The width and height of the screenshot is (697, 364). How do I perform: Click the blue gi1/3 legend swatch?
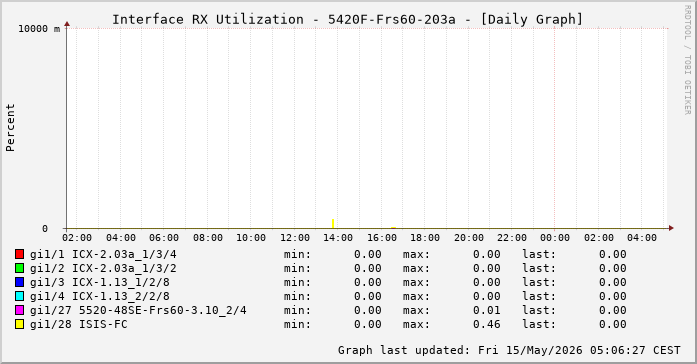[19, 282]
